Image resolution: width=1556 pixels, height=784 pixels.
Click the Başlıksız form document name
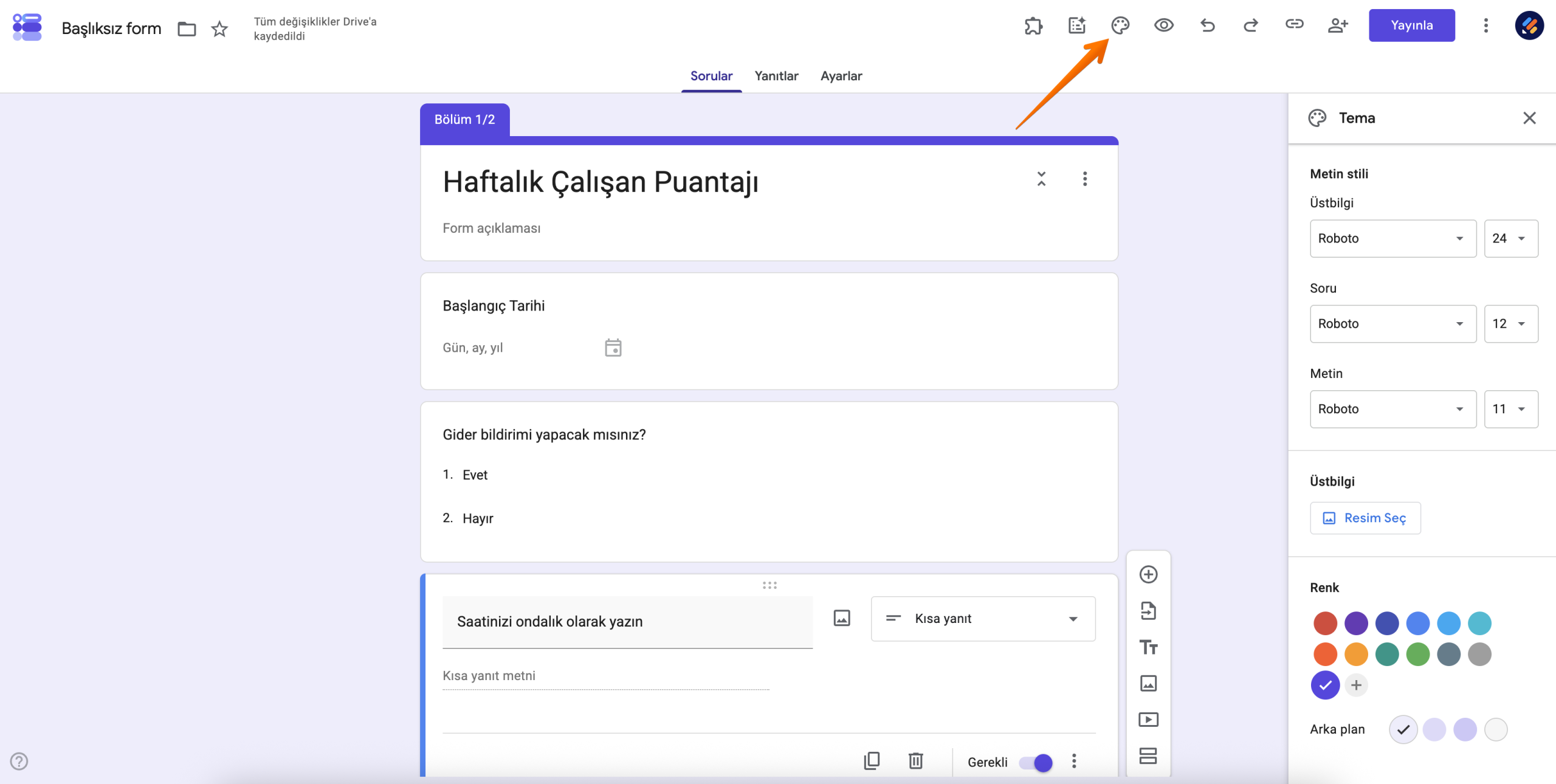click(111, 29)
